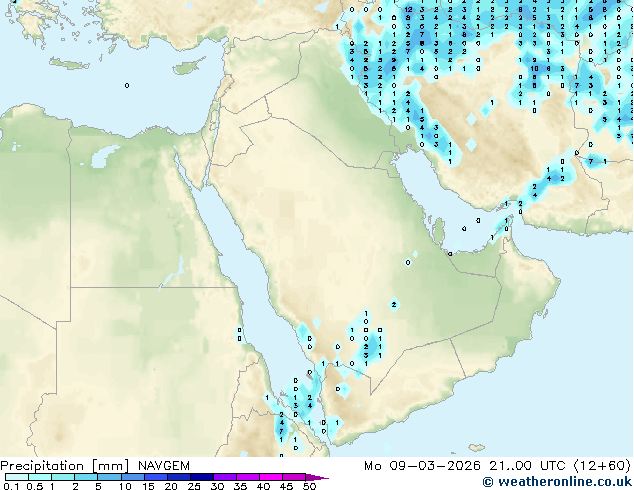Pick the 0.5–1 mm legend color swatch
This screenshot has height=490, width=634.
[40, 477]
